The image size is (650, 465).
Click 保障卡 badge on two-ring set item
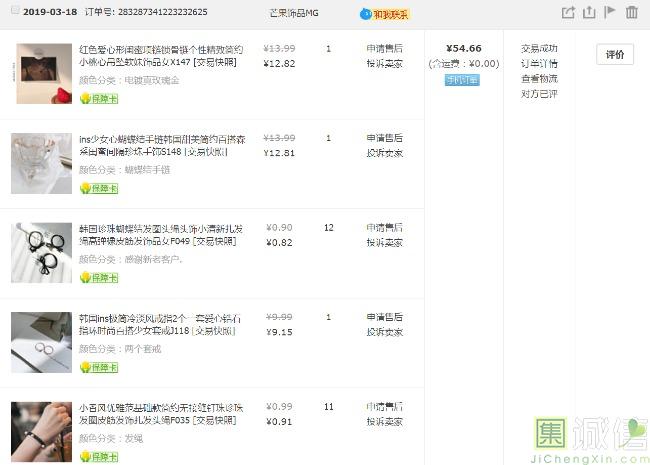[99, 367]
